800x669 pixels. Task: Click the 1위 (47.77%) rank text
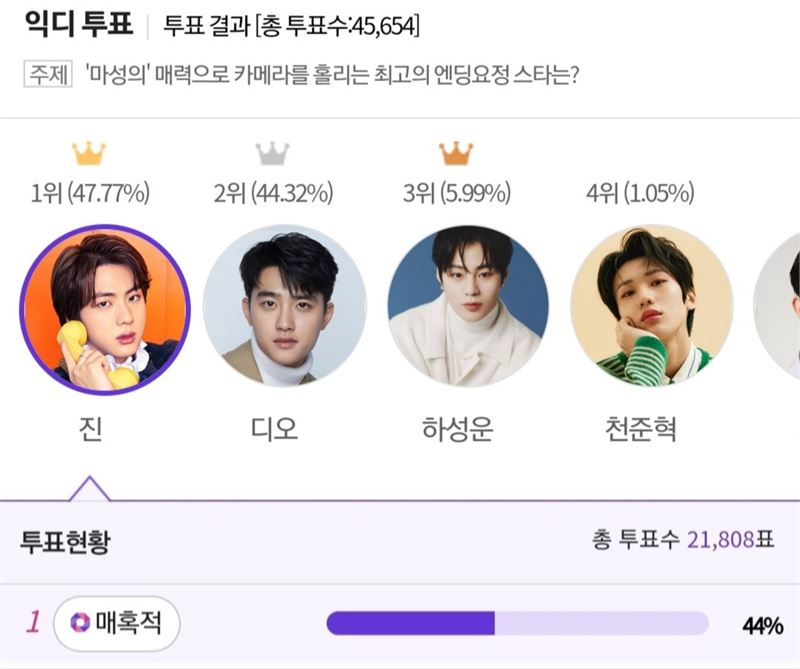click(90, 193)
